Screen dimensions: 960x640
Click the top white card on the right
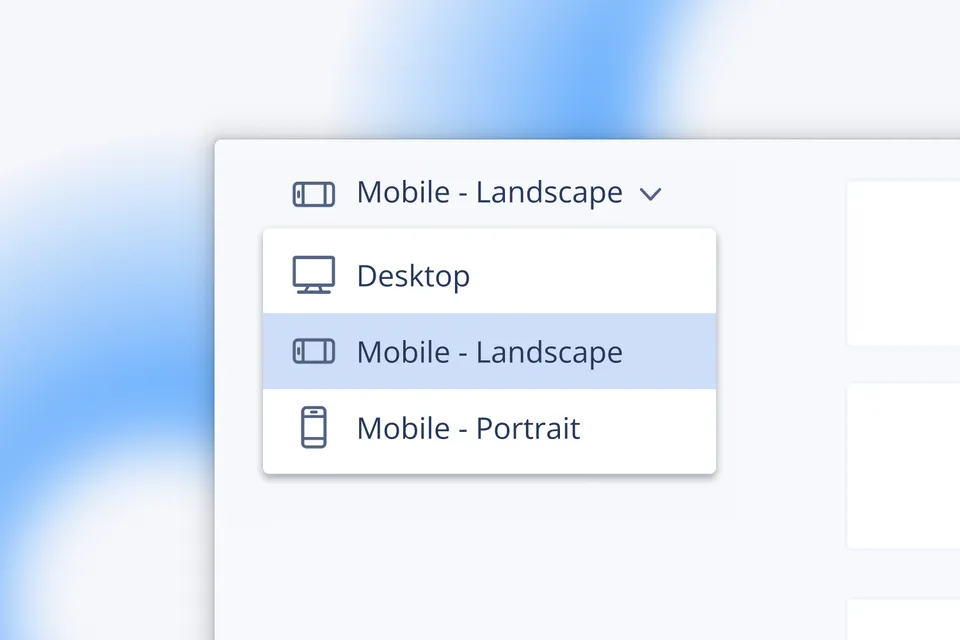903,262
